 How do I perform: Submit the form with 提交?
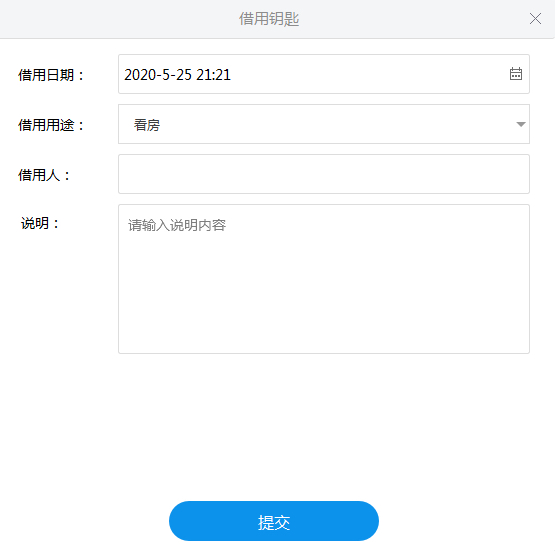pyautogui.click(x=274, y=521)
